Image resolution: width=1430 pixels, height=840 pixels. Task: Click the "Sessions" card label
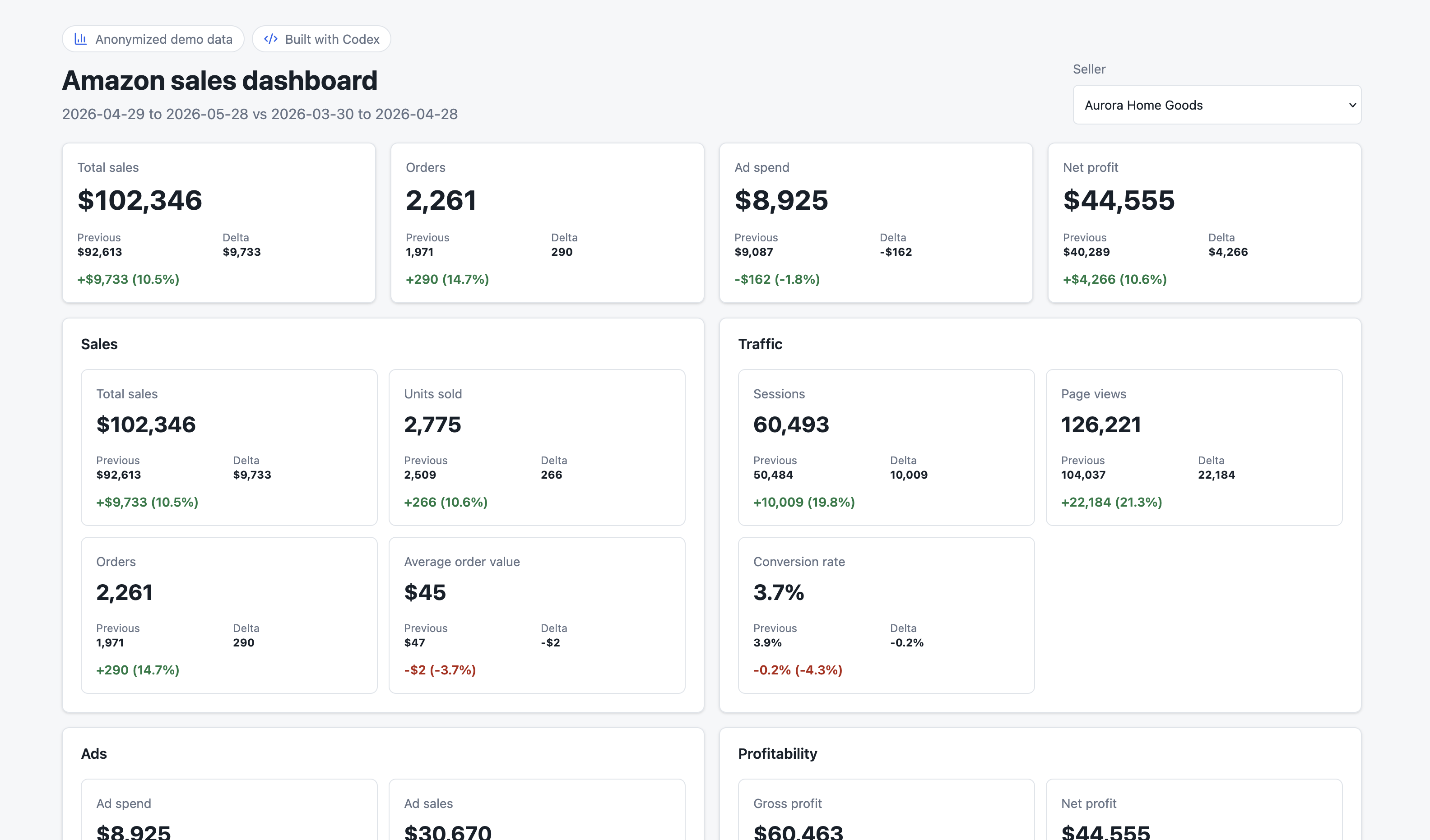779,394
